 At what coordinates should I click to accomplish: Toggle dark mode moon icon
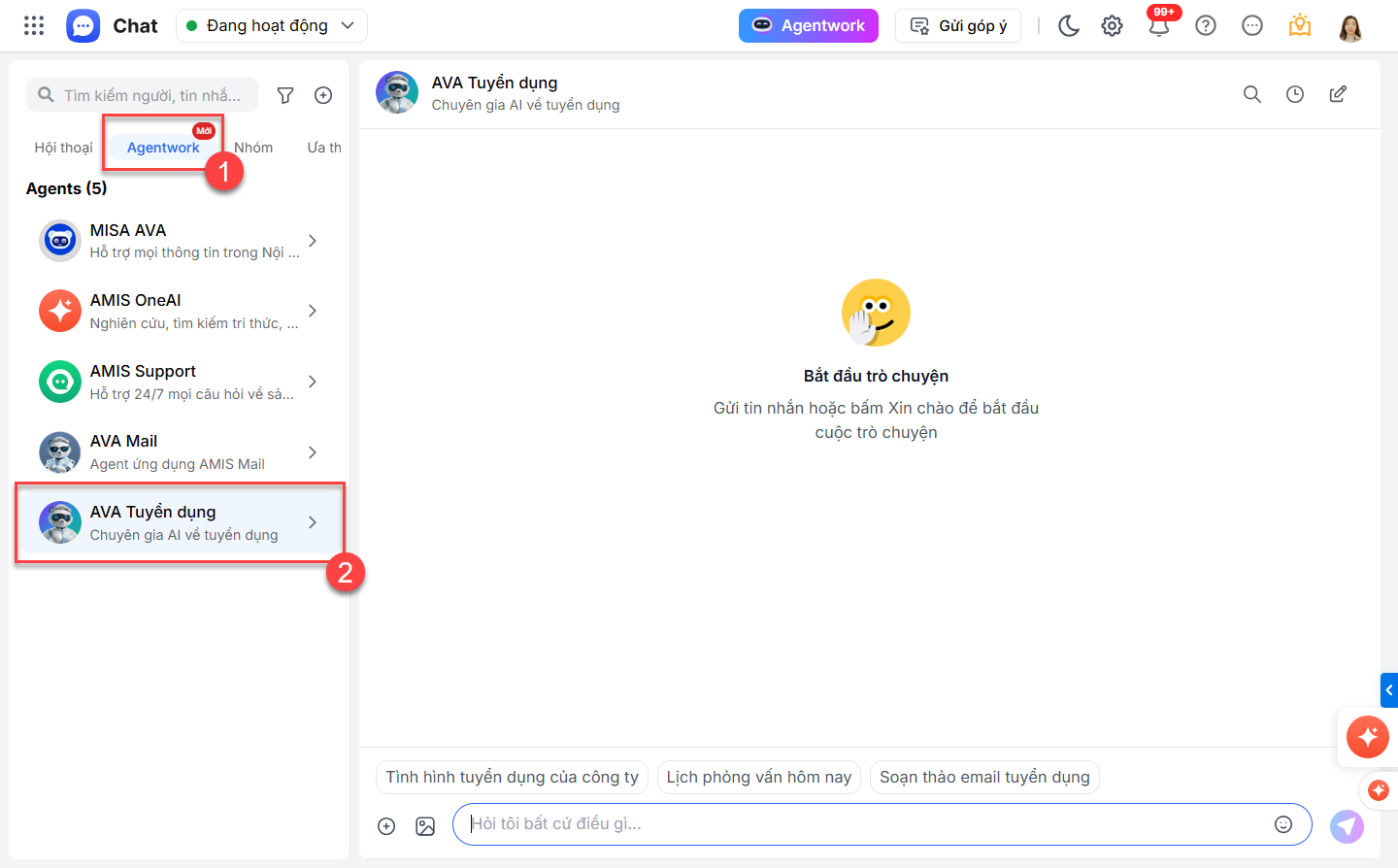(1069, 25)
